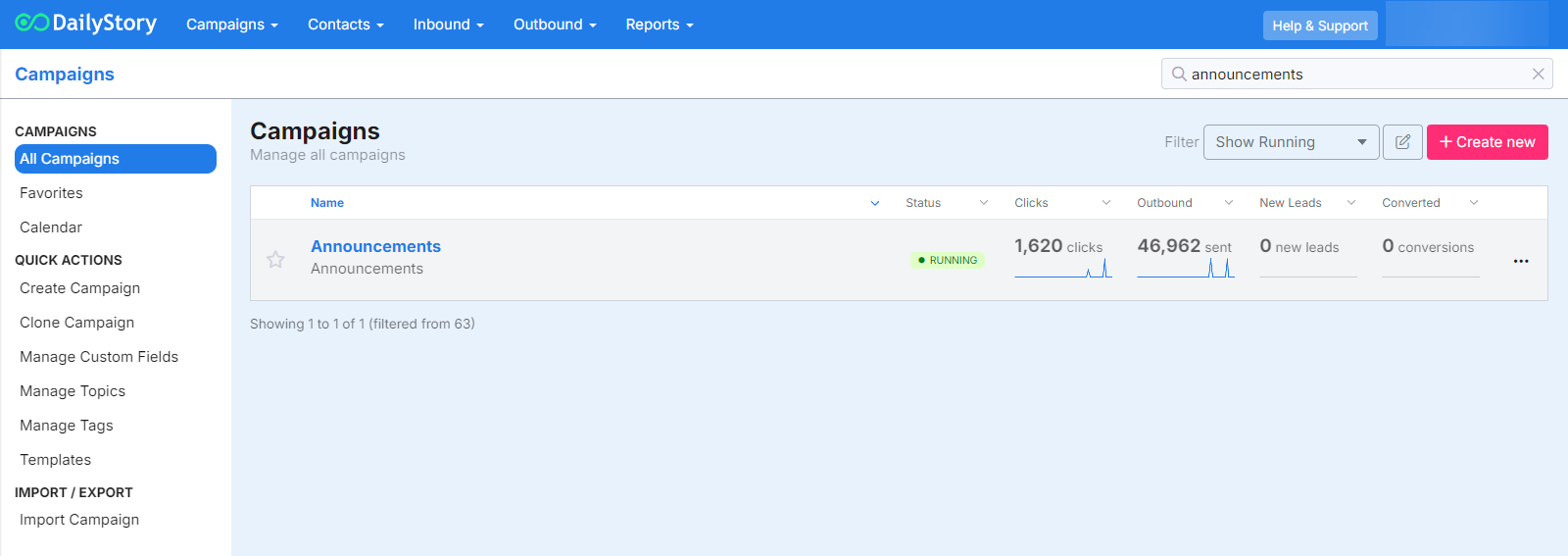Open the Announcements campaign link
The width and height of the screenshot is (1568, 556).
(x=375, y=246)
